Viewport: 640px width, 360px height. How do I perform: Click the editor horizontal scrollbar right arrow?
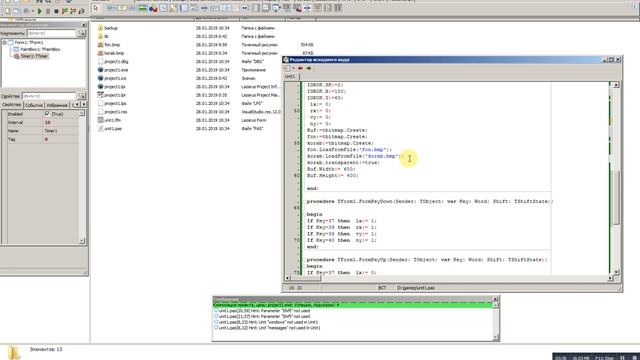[x=611, y=278]
